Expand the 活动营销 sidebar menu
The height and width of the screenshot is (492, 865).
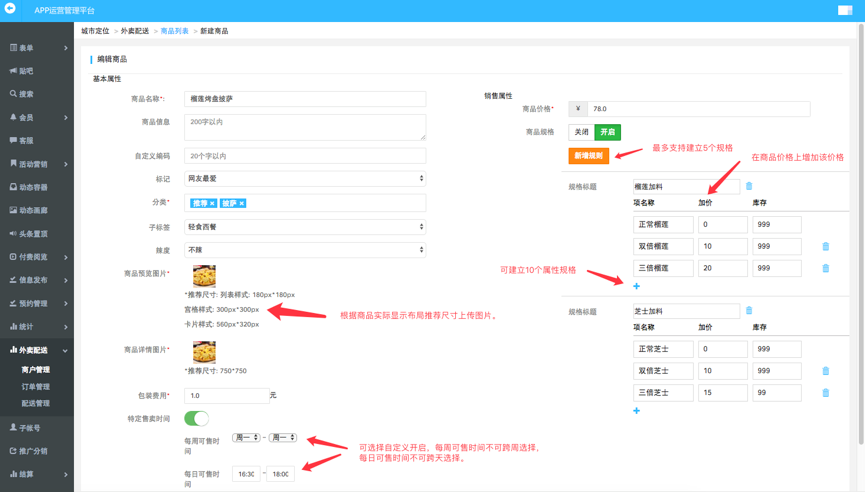click(x=36, y=164)
